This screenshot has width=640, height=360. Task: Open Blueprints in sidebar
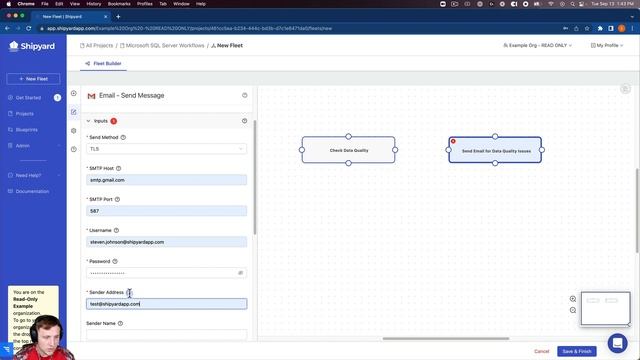pyautogui.click(x=27, y=130)
